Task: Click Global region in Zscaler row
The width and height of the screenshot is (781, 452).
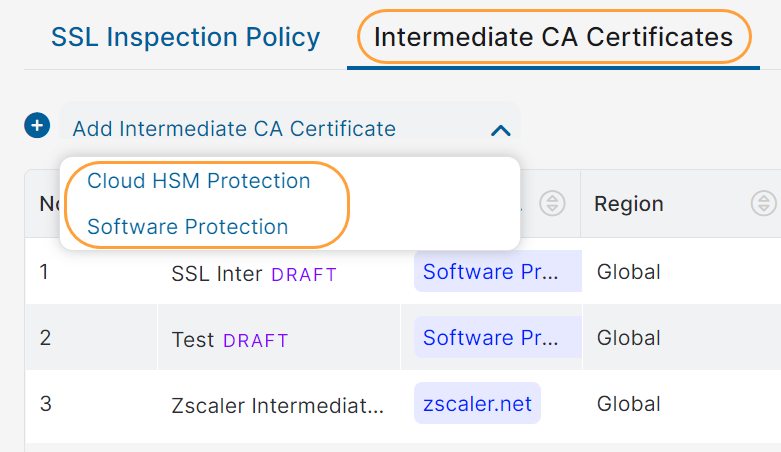Action: click(x=629, y=404)
